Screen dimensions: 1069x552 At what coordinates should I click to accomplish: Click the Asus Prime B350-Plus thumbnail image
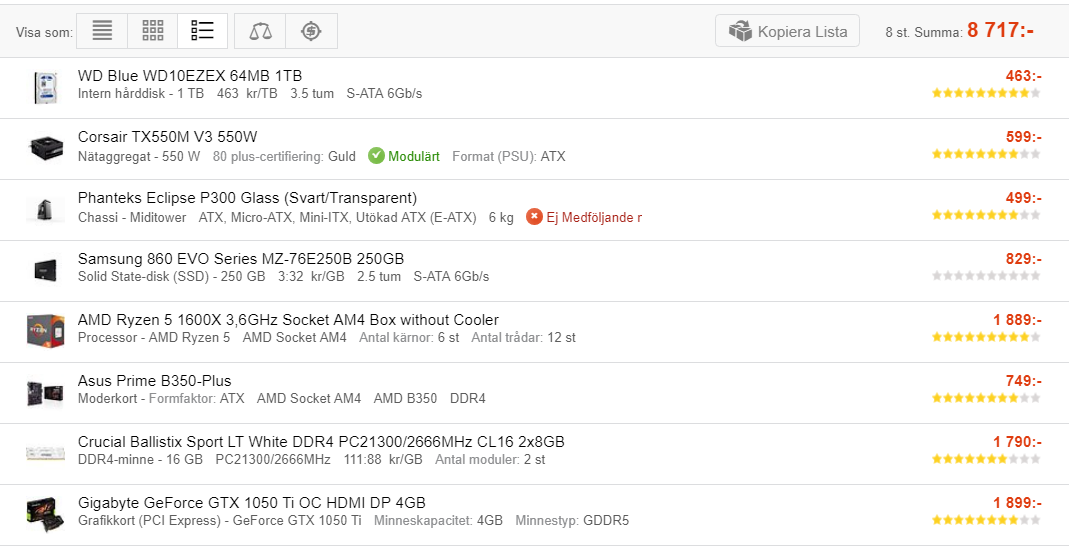pos(46,393)
